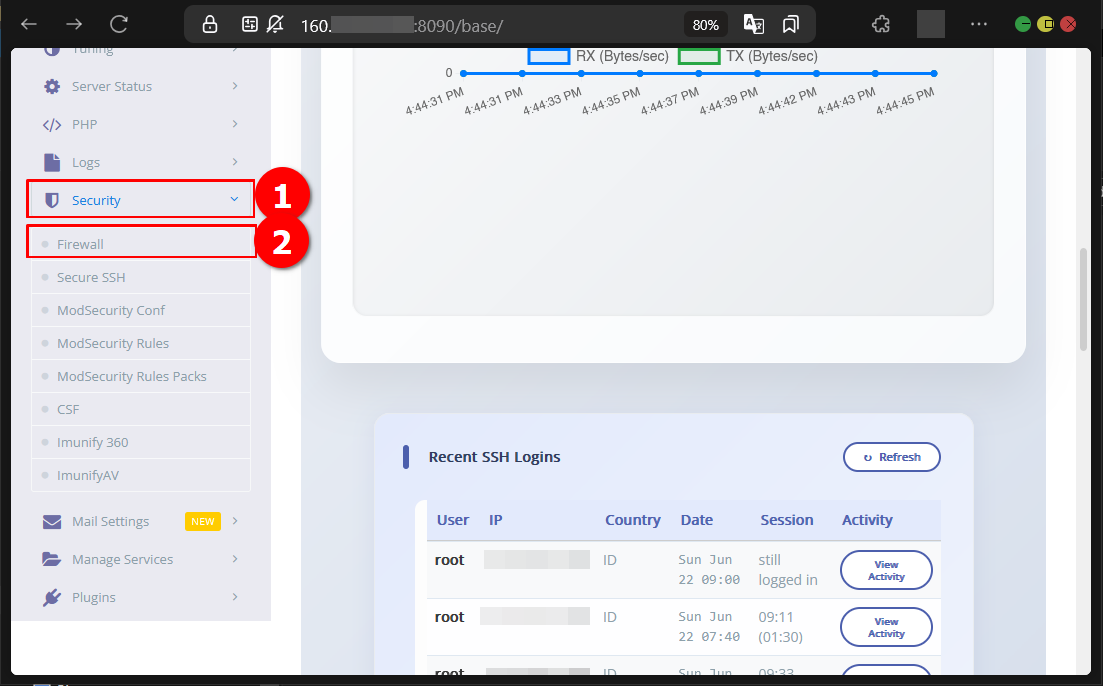The image size is (1103, 686).
Task: Click the Manage Services folder icon
Action: 52,560
